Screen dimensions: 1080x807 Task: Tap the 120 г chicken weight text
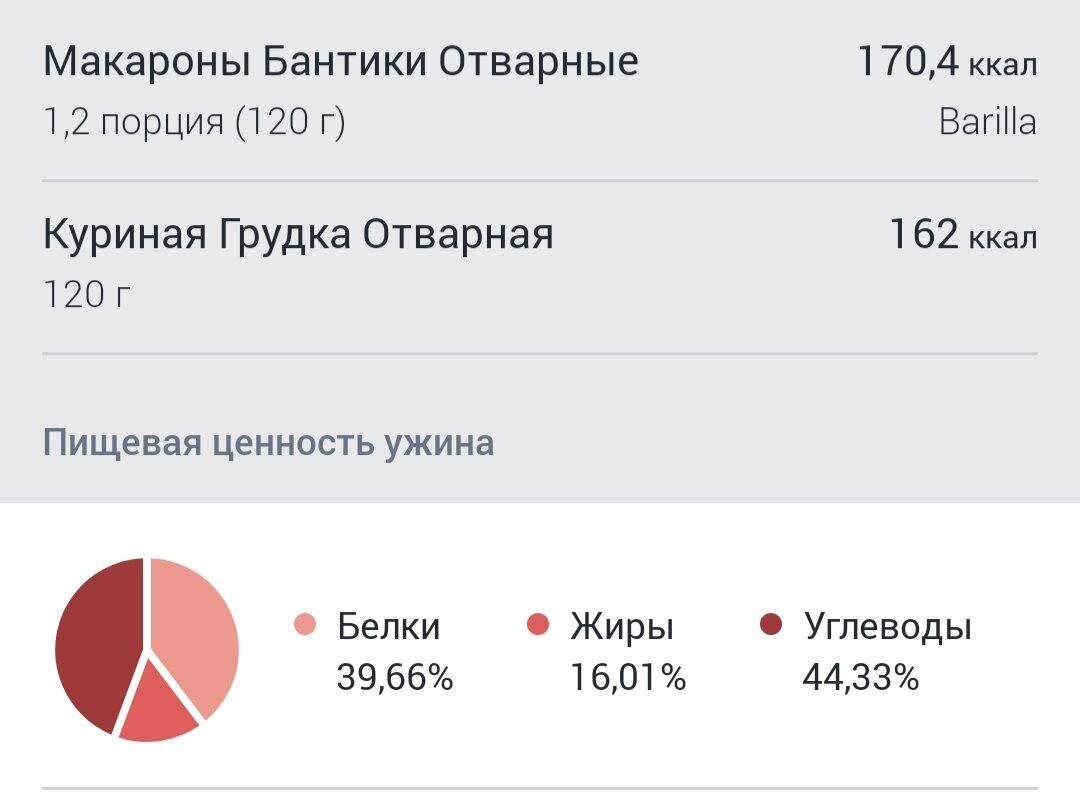pyautogui.click(x=87, y=295)
